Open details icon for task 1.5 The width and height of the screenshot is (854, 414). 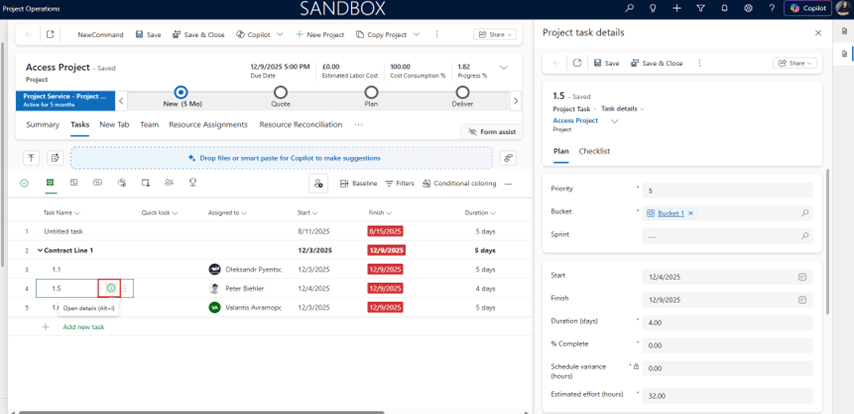click(110, 288)
